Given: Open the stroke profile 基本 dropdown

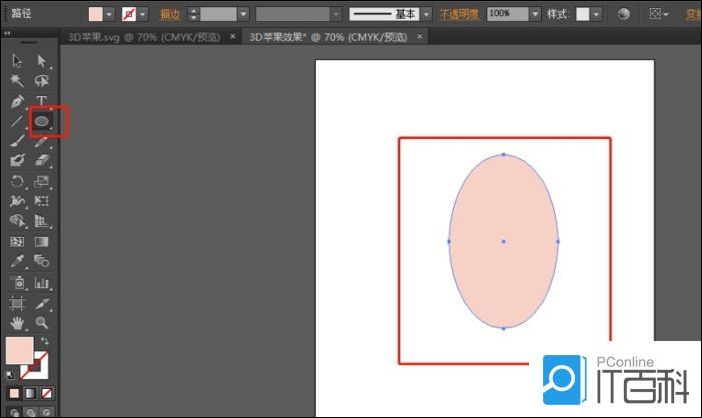Looking at the screenshot, I should click(x=426, y=14).
